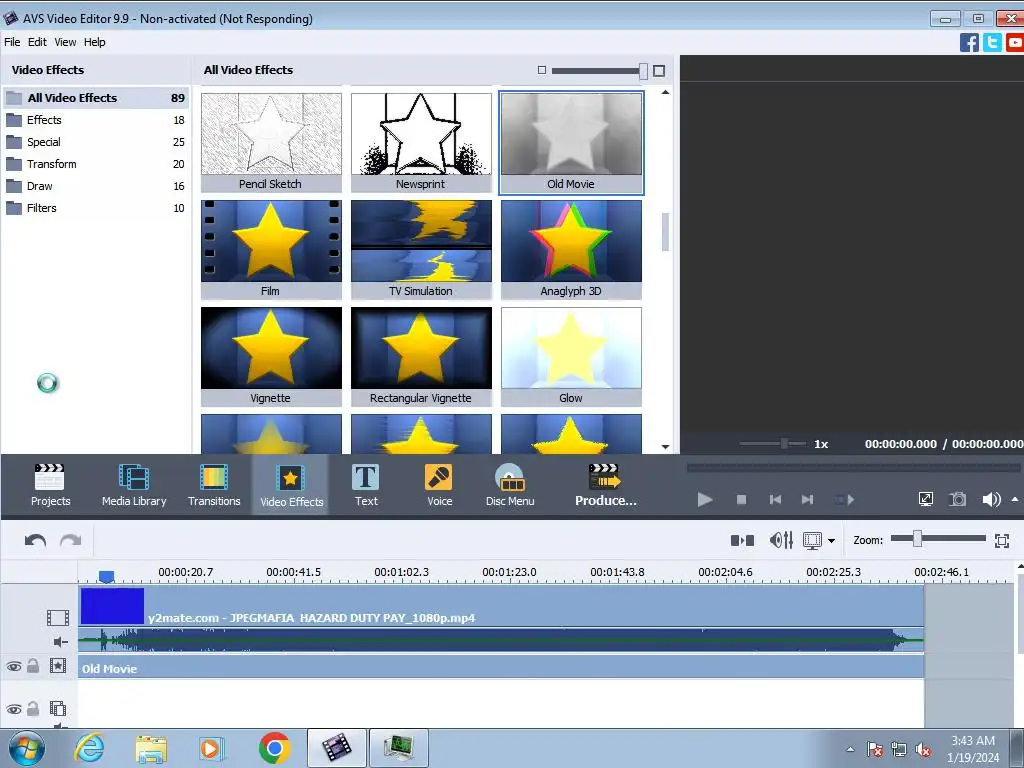The image size is (1024, 768).
Task: Select the Video Effects toolbar button
Action: point(291,485)
